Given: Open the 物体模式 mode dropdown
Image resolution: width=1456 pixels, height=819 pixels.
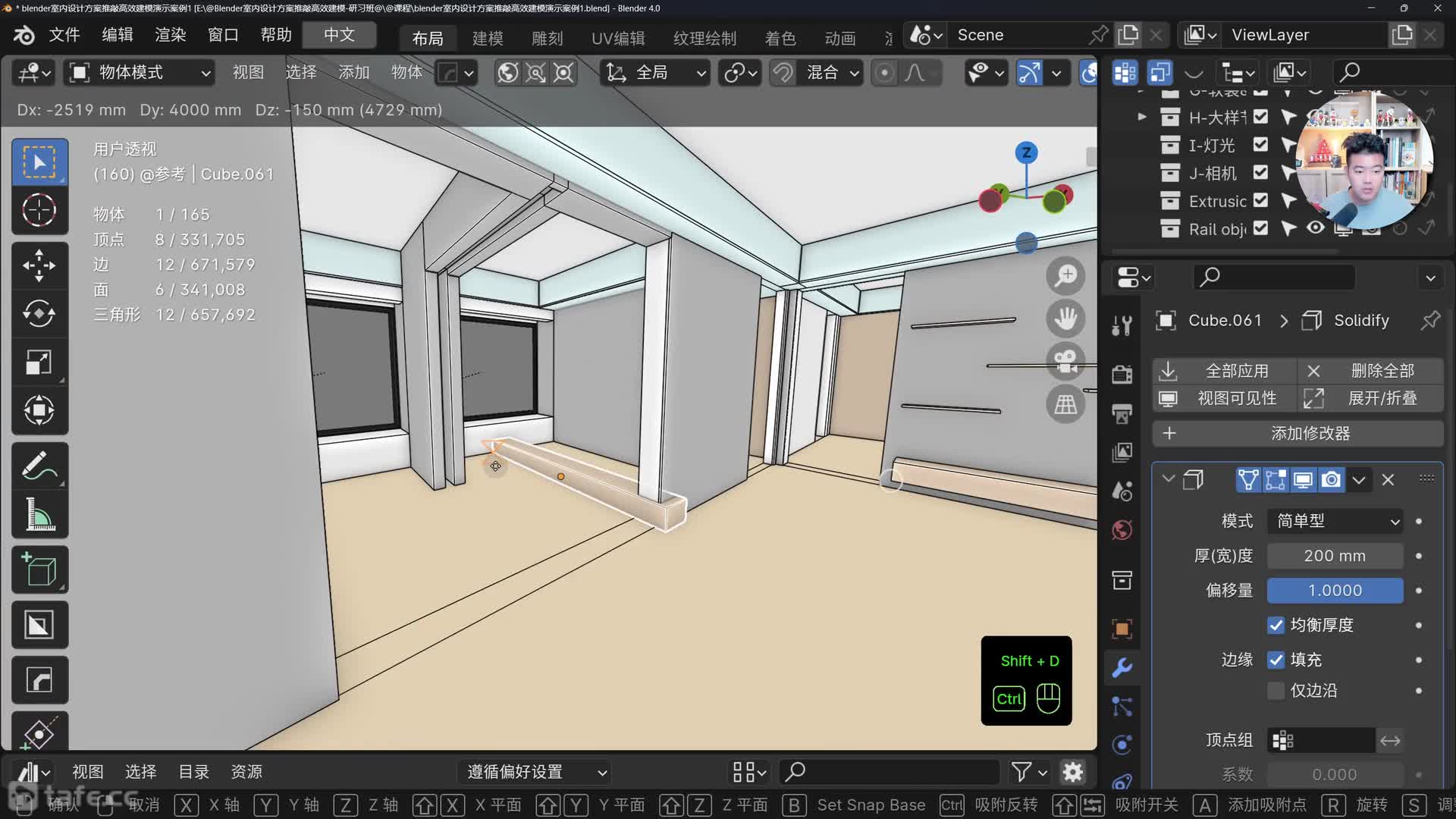Looking at the screenshot, I should tap(140, 73).
